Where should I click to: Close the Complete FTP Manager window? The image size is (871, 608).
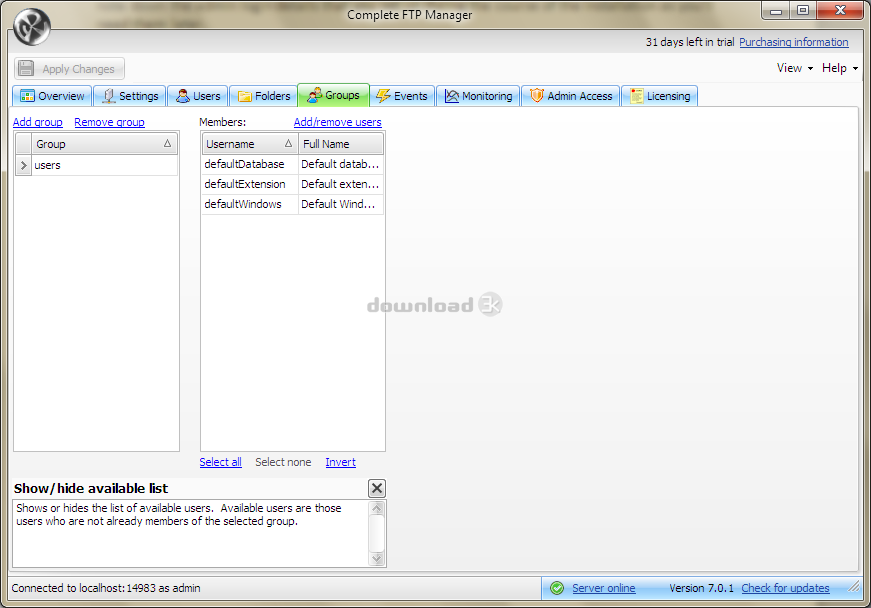pyautogui.click(x=840, y=11)
